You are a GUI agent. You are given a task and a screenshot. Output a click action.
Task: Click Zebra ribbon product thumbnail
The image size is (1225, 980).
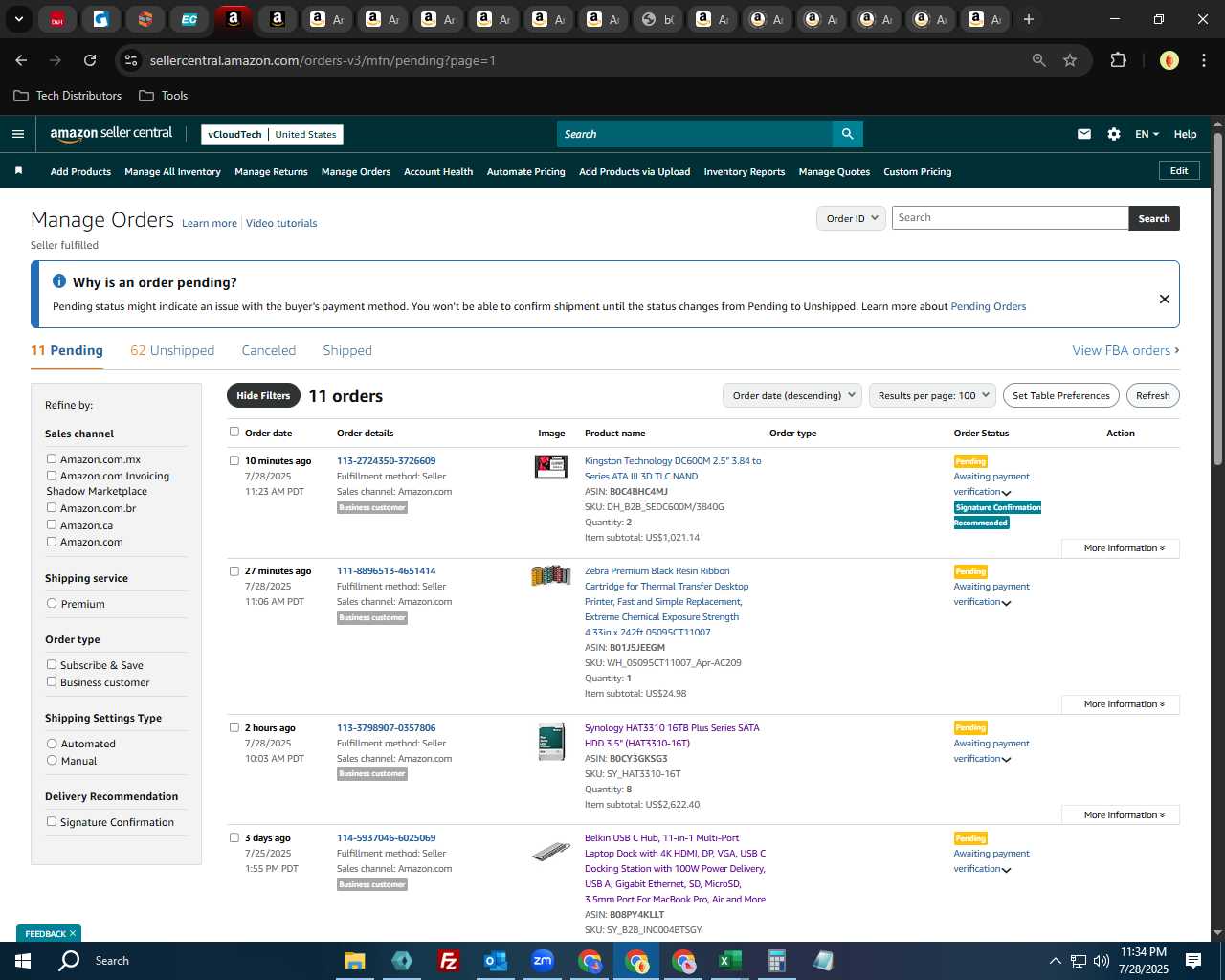tap(551, 575)
